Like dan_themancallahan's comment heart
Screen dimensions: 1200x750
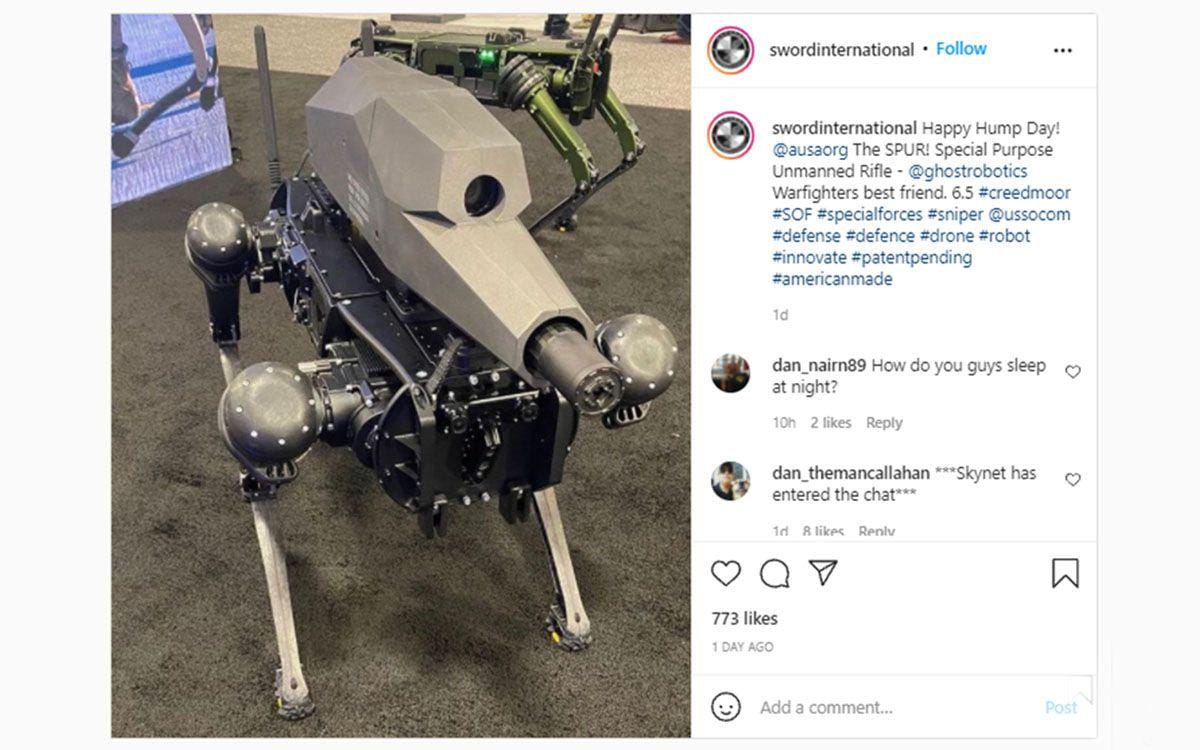pyautogui.click(x=1073, y=480)
